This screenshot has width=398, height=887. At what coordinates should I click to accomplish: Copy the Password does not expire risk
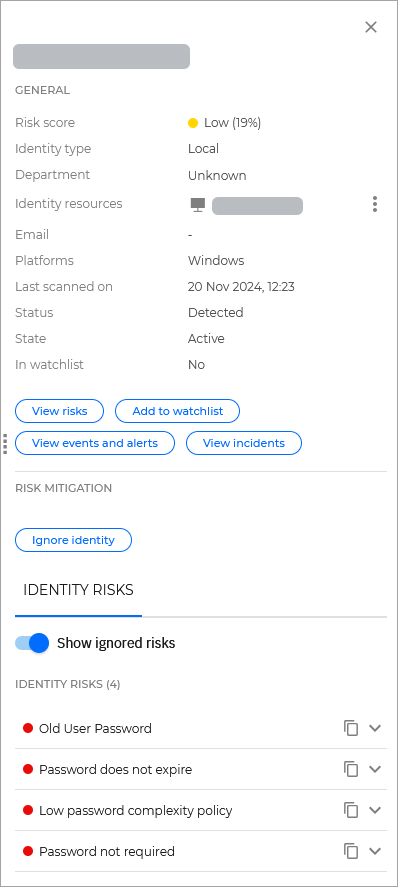pos(351,769)
